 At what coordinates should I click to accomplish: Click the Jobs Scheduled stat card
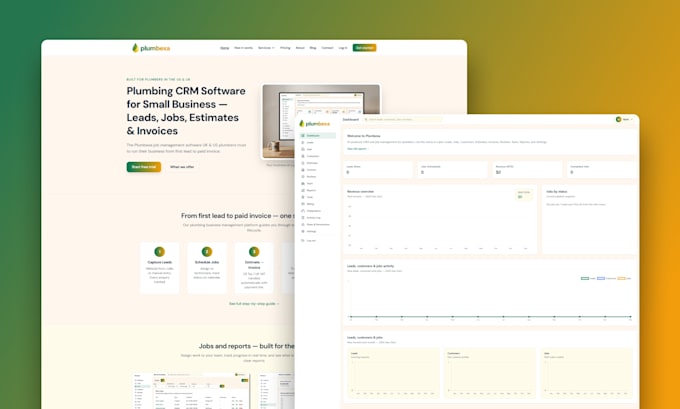point(453,170)
